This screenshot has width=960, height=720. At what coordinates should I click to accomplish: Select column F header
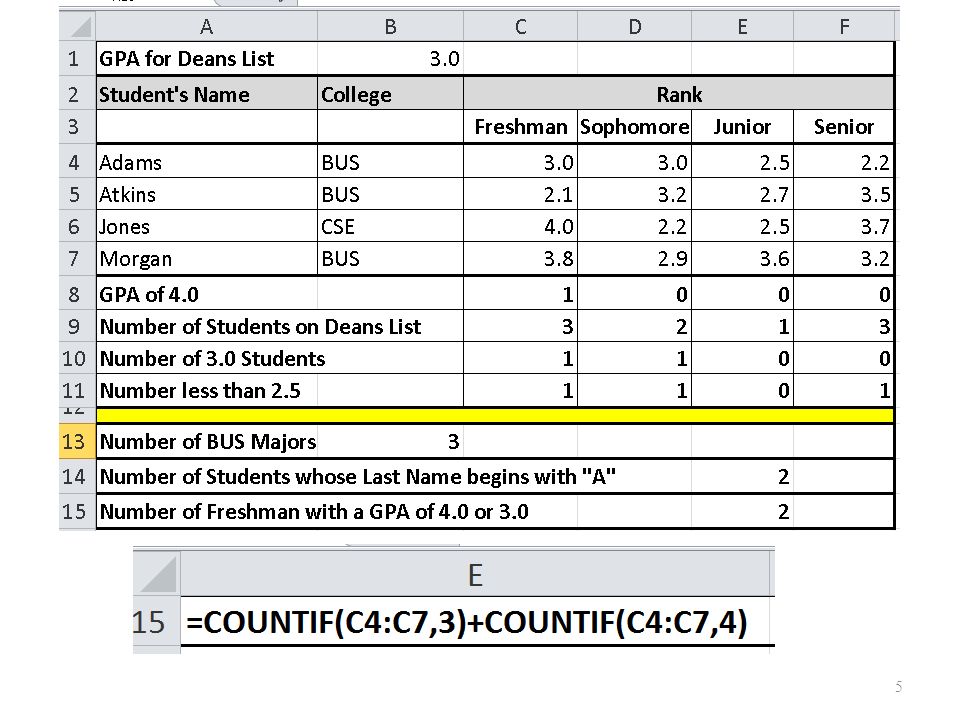844,26
